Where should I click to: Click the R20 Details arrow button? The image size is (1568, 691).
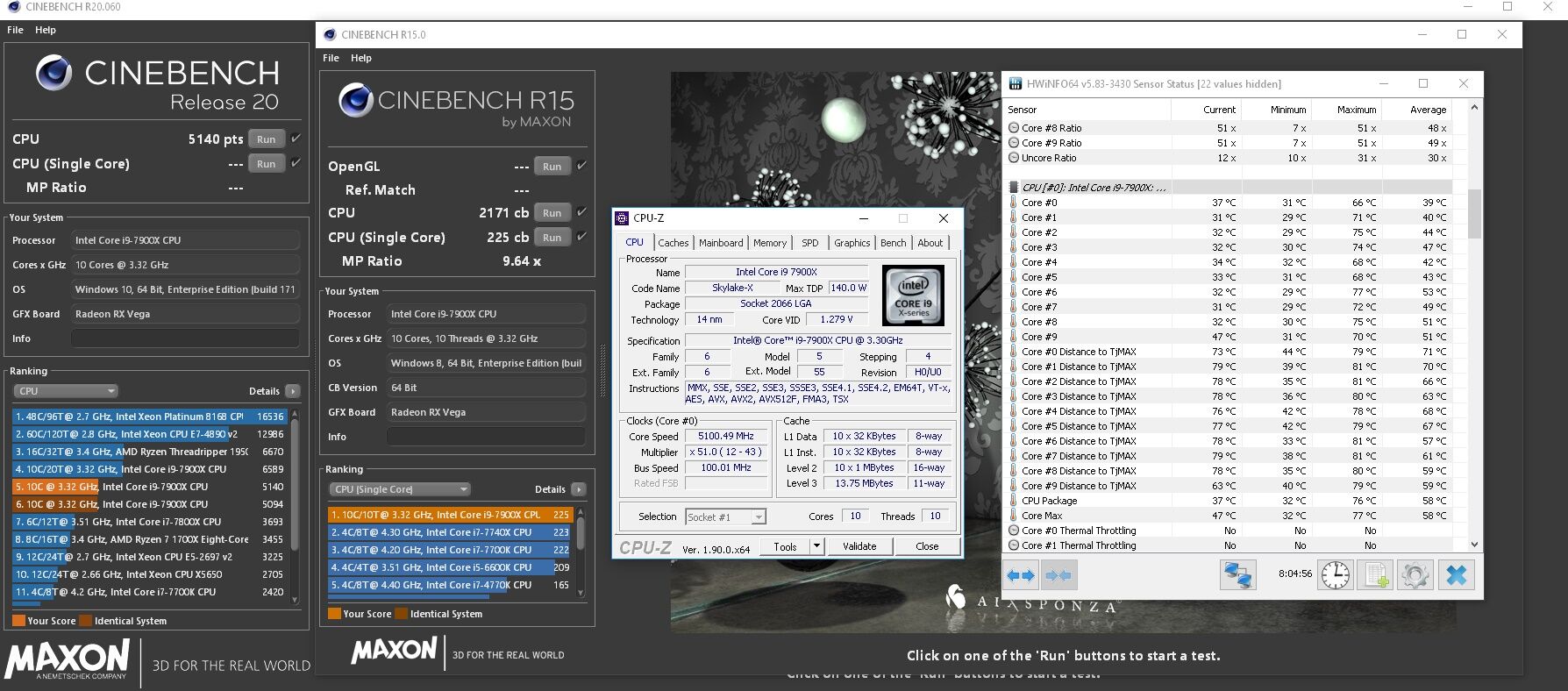(x=293, y=391)
